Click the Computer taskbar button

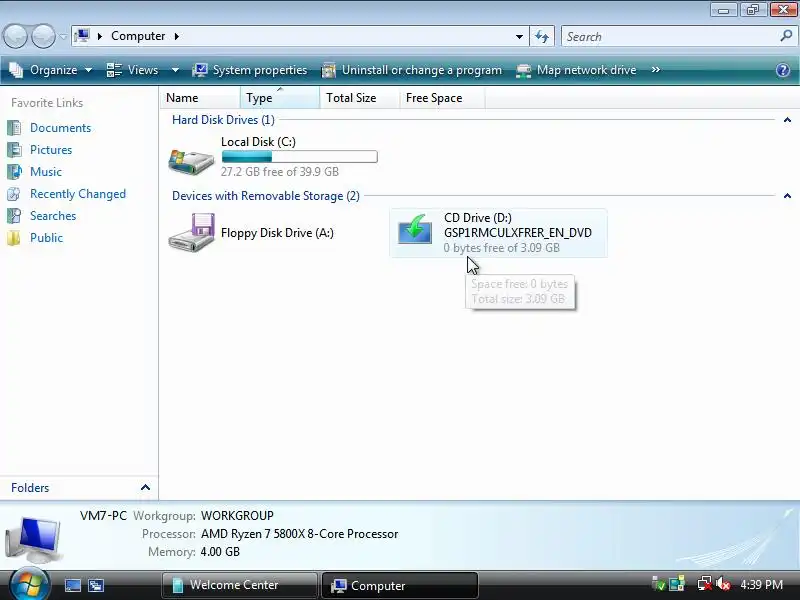[x=399, y=585]
